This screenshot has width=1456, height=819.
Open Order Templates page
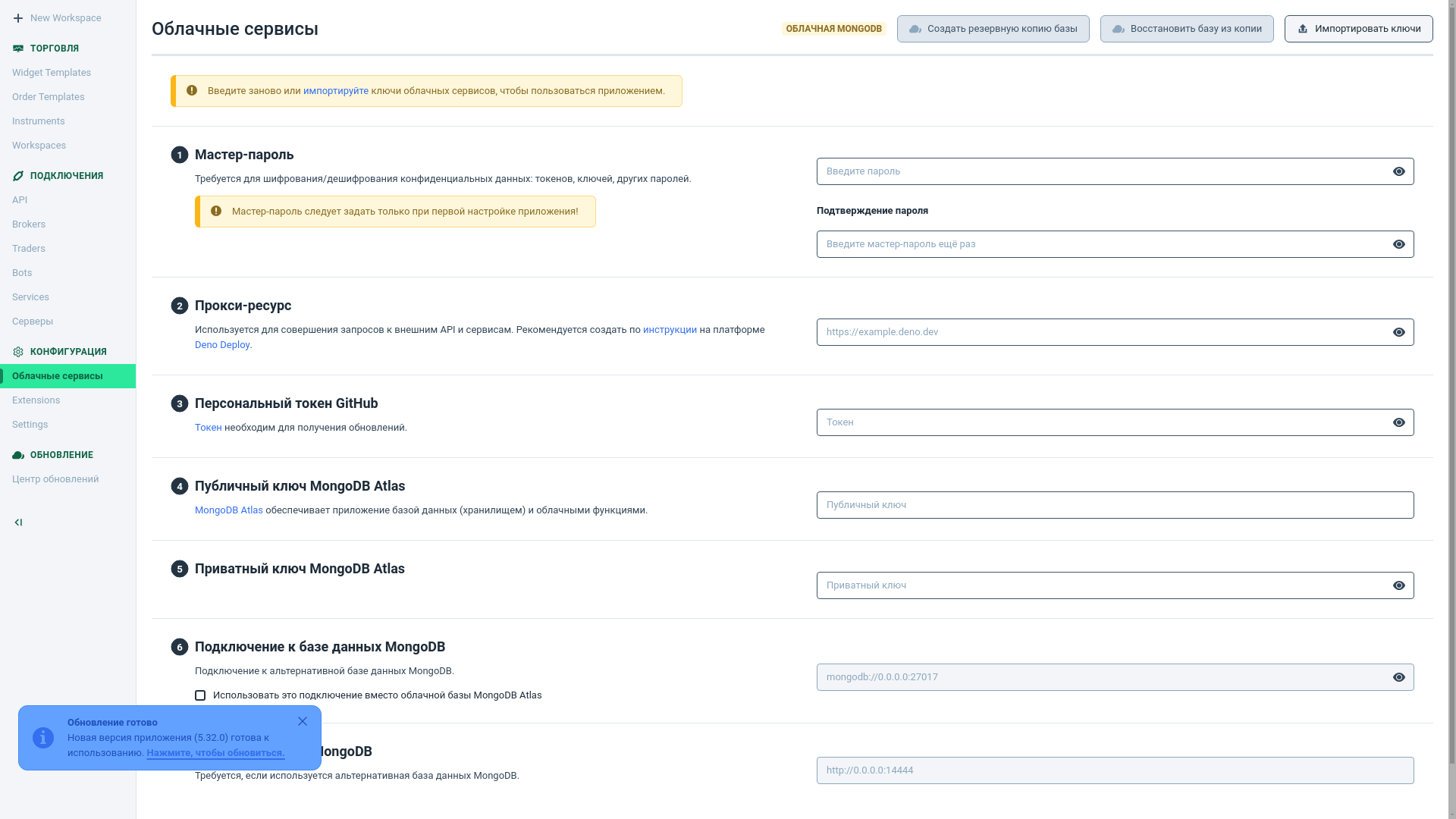pyautogui.click(x=67, y=97)
